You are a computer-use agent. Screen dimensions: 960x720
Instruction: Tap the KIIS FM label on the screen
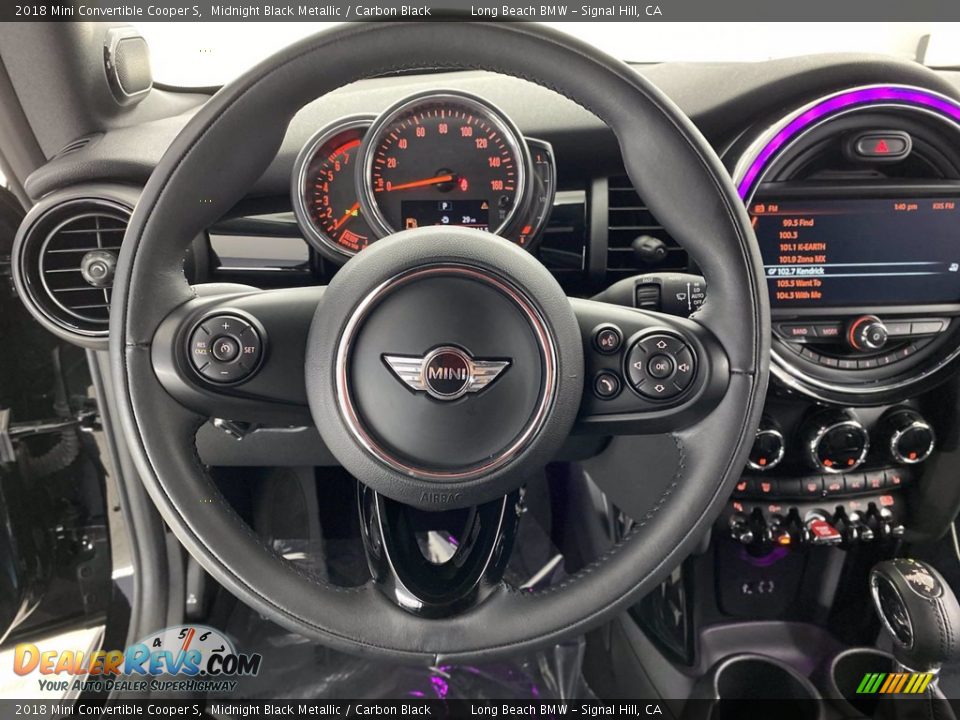944,206
